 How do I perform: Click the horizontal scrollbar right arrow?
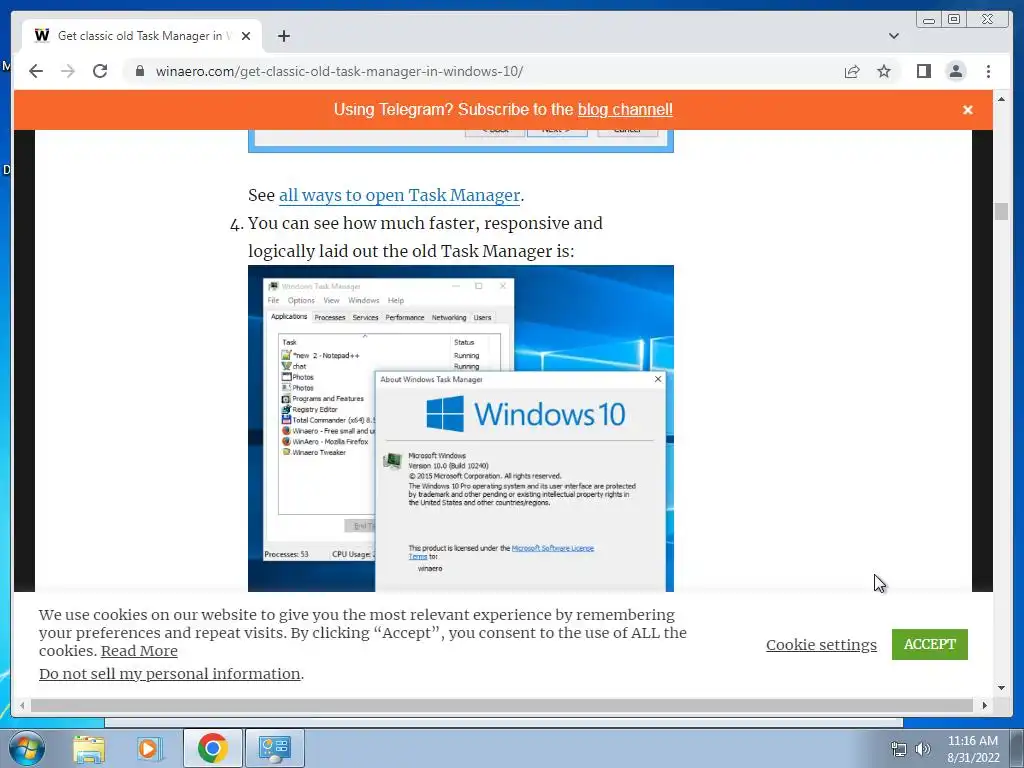click(x=985, y=705)
